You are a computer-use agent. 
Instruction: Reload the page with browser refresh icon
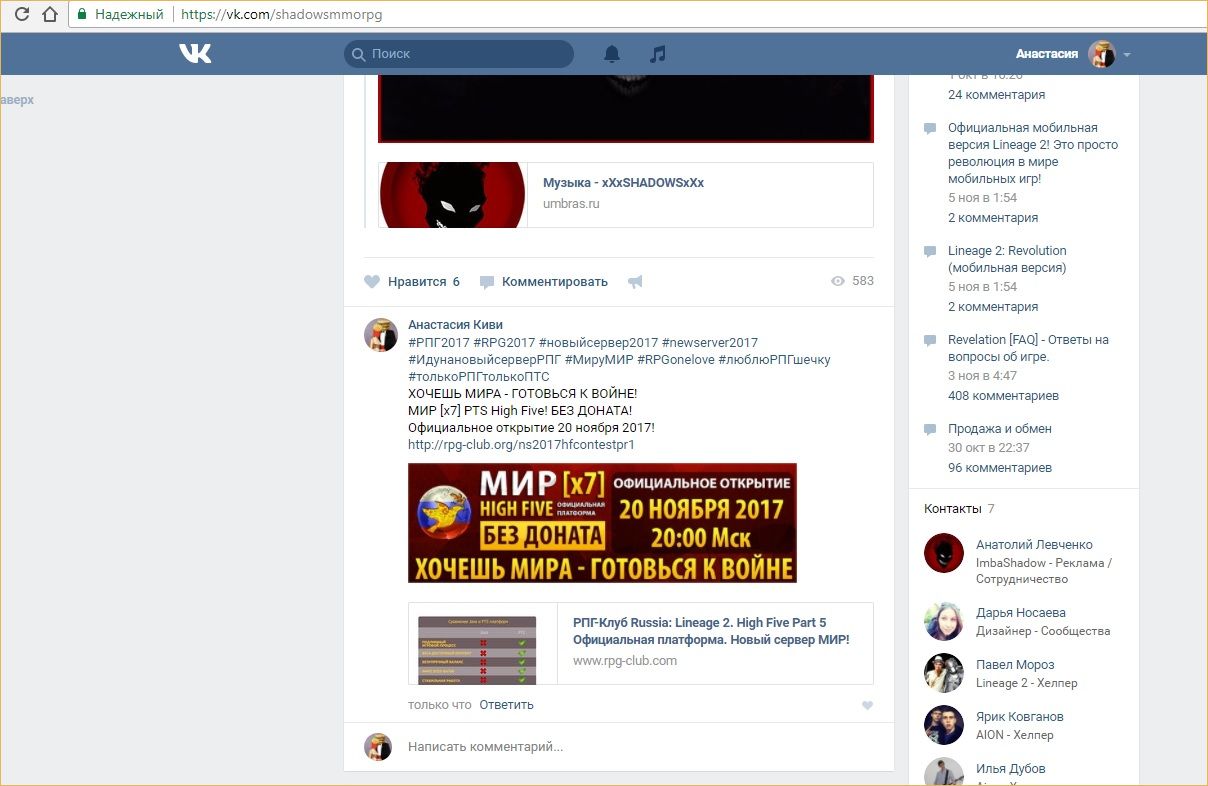(x=21, y=15)
